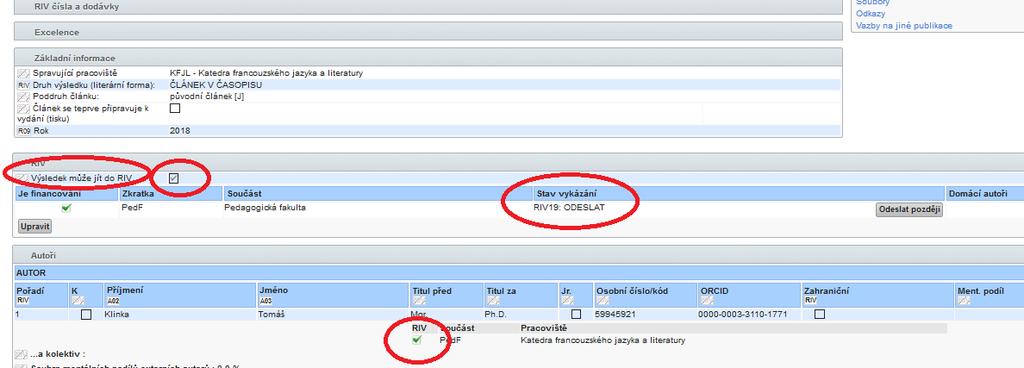This screenshot has height=368, width=1024.
Task: Click the RIV icon under Zahraniční header
Action: pyautogui.click(x=810, y=301)
